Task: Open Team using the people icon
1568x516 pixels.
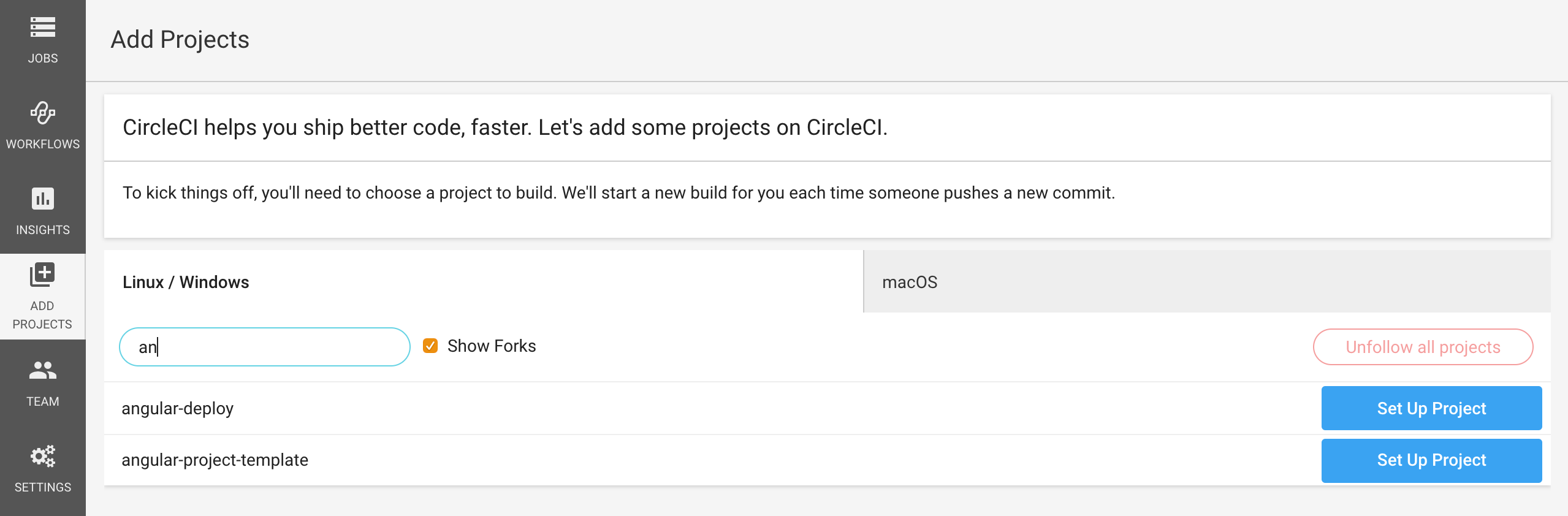Action: click(x=42, y=371)
